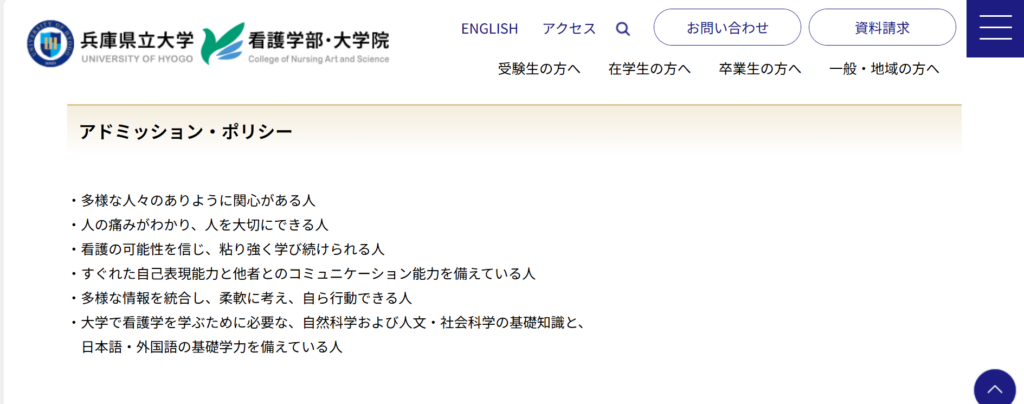Click the line 多様な人々のありように関心がある人
Screen dimensions: 1024x404
click(x=198, y=200)
